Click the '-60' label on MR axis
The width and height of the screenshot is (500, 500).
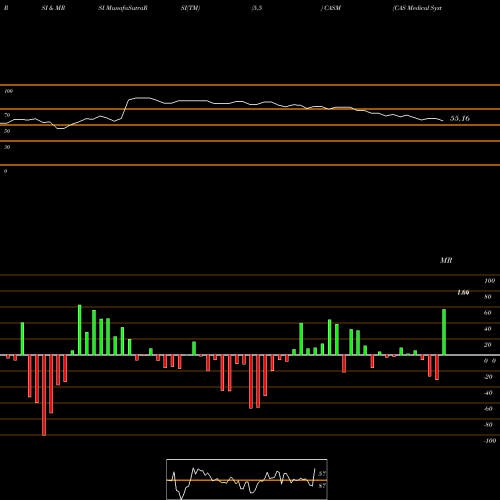(x=488, y=409)
